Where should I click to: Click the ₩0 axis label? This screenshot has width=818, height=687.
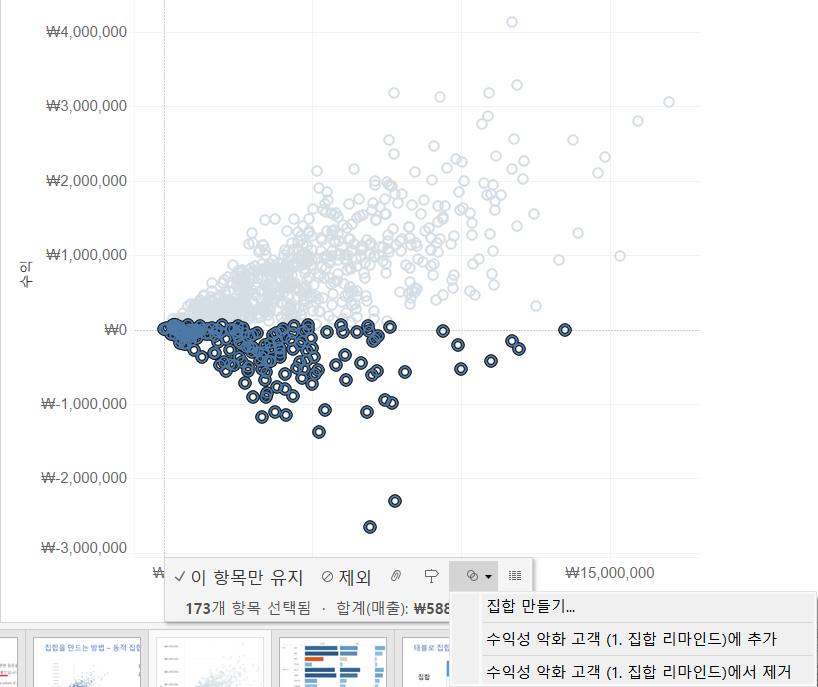coord(116,330)
